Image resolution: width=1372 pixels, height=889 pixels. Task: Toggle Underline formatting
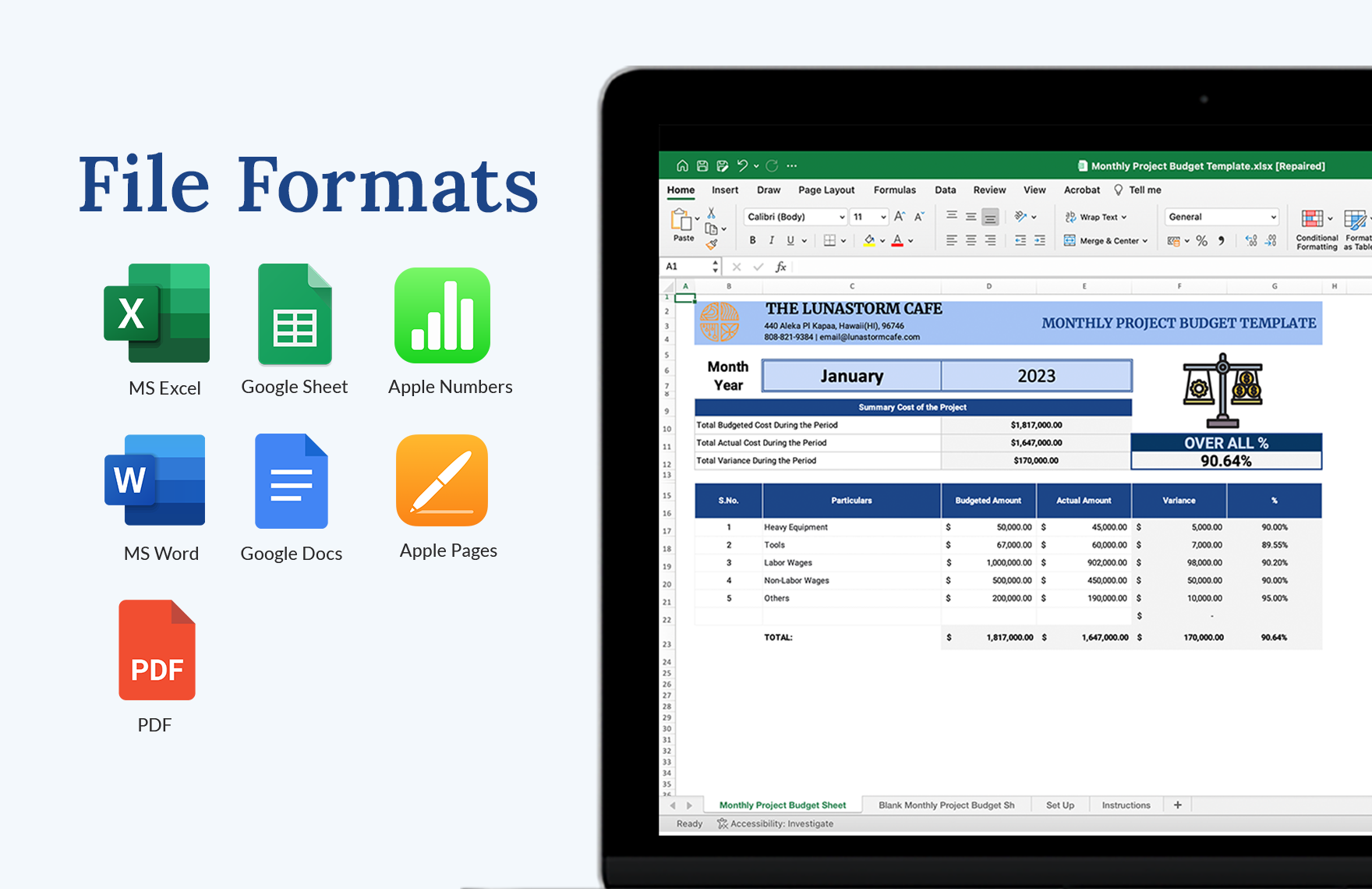(790, 240)
